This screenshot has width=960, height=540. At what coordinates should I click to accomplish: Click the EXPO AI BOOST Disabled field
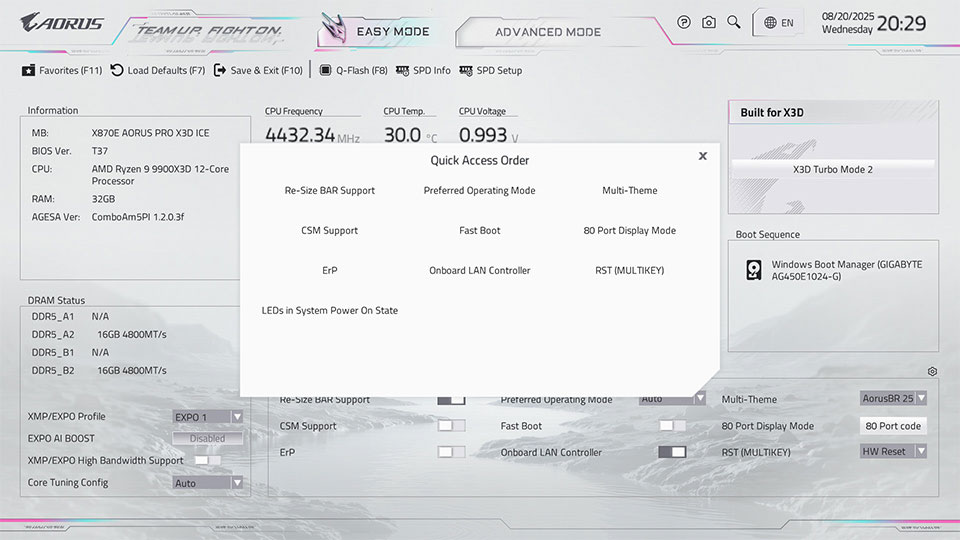coord(208,438)
